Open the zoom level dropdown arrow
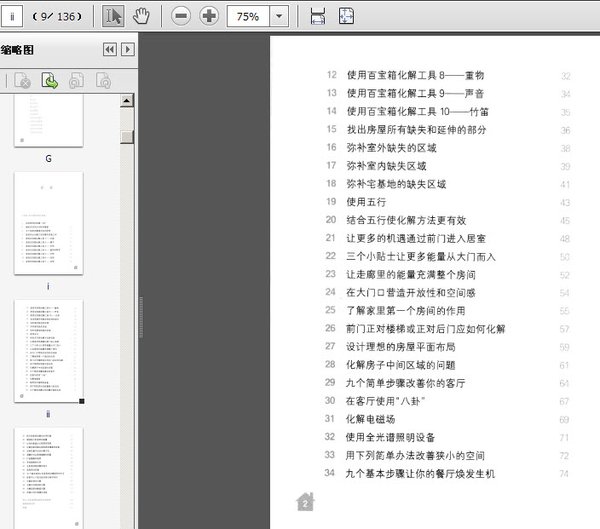Screen dimensions: 600x529 279,16
